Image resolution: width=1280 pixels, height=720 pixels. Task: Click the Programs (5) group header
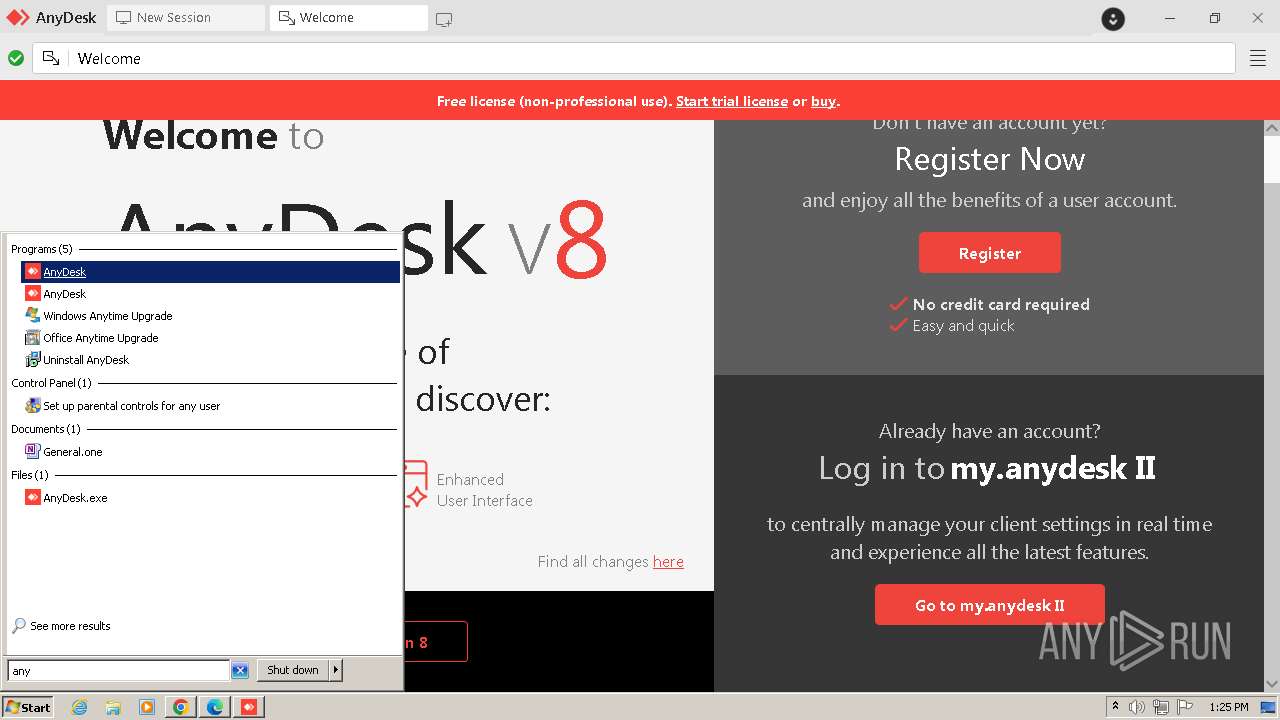[x=42, y=249]
